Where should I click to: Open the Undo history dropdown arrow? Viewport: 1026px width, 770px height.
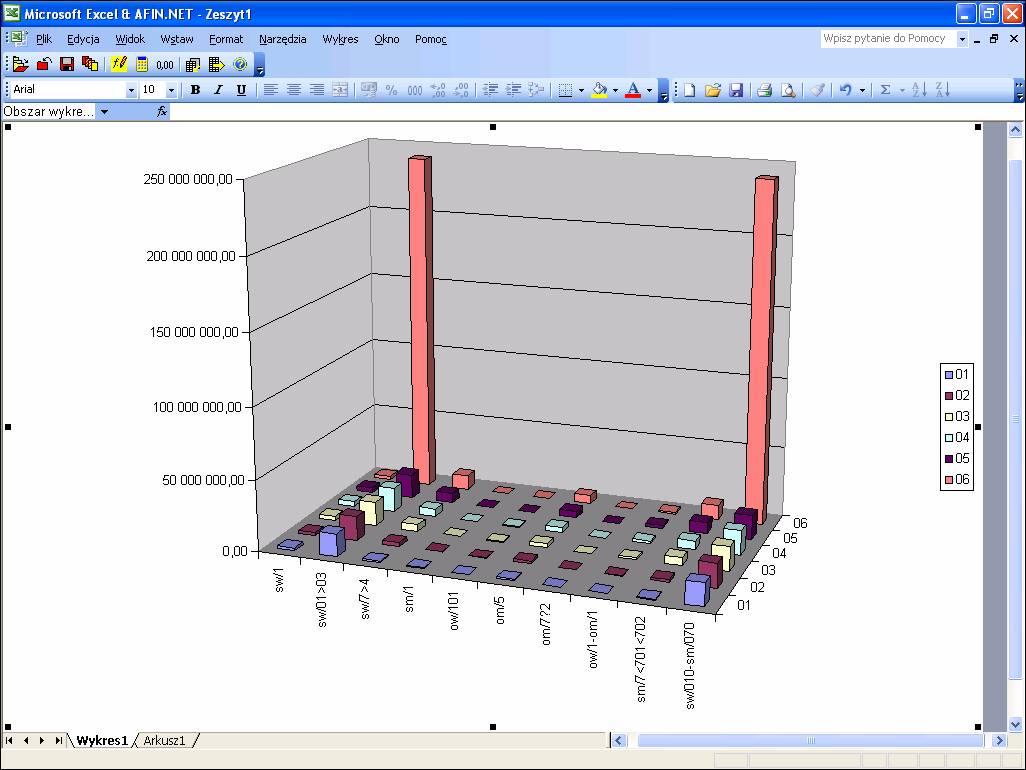click(x=862, y=90)
